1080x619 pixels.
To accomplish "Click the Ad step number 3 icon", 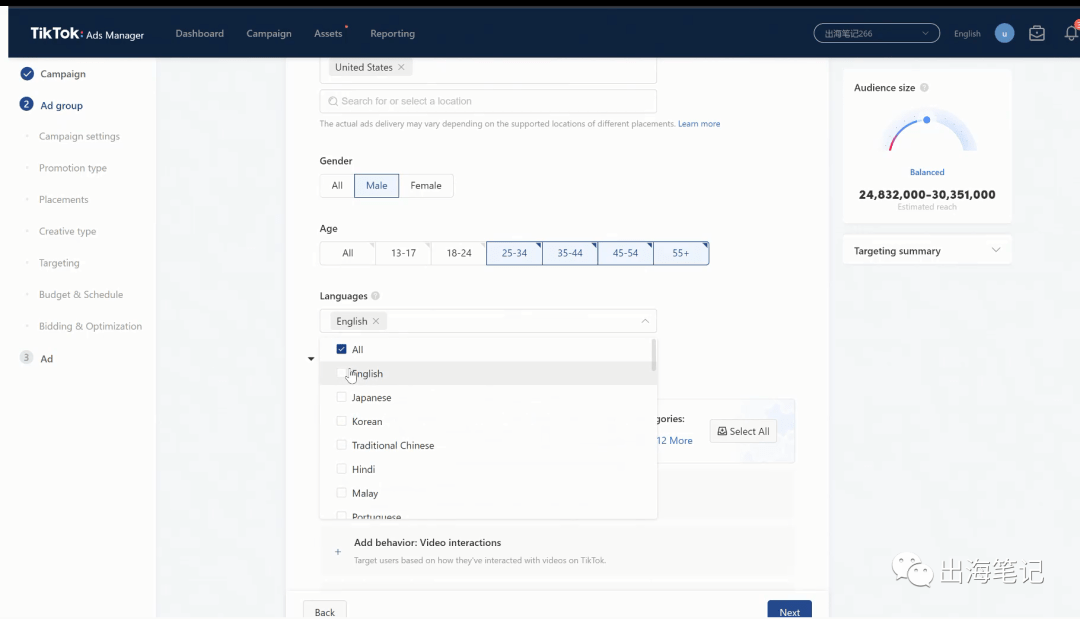I will (26, 357).
